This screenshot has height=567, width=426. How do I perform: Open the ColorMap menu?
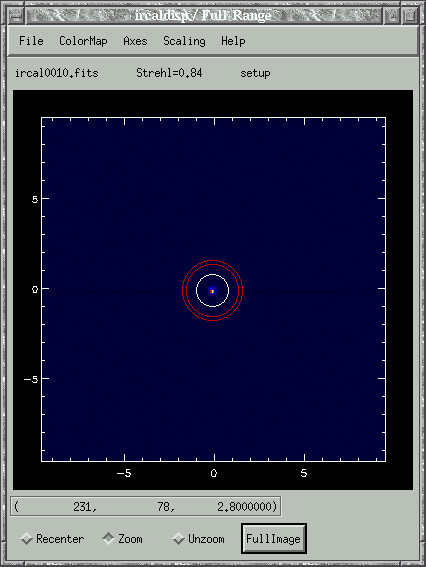tap(83, 41)
